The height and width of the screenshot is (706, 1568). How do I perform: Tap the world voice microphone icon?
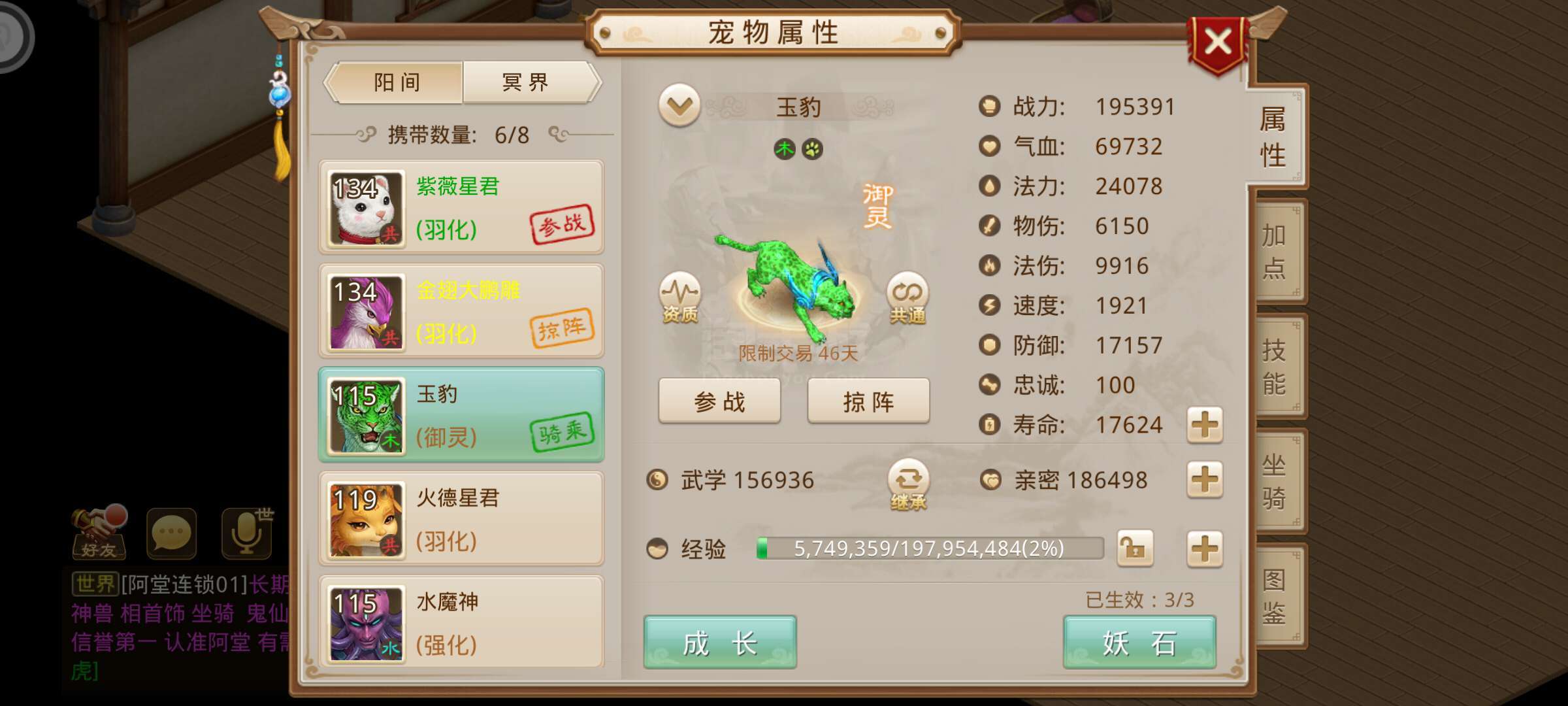[247, 533]
